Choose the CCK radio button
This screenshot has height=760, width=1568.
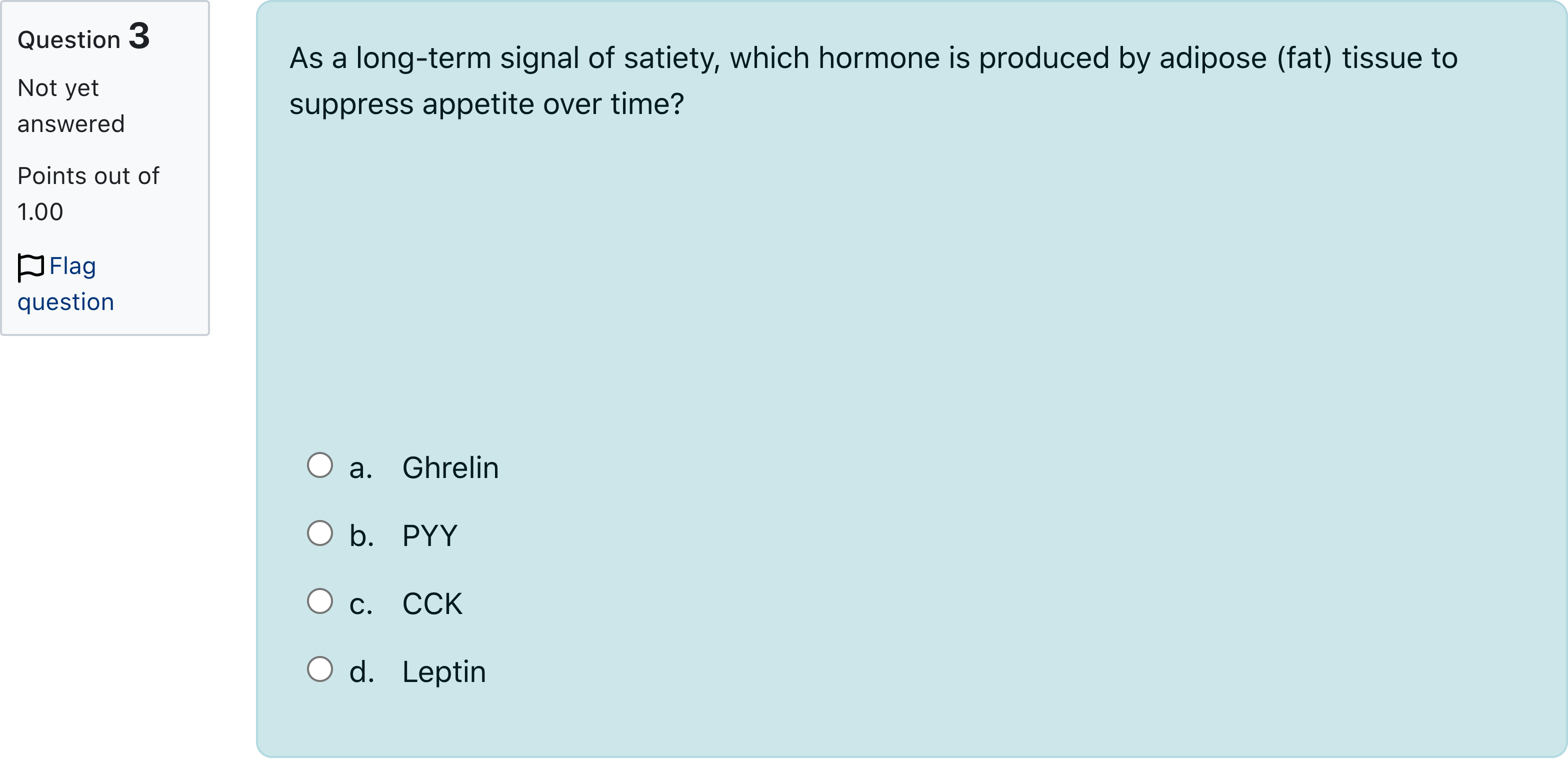pyautogui.click(x=319, y=602)
